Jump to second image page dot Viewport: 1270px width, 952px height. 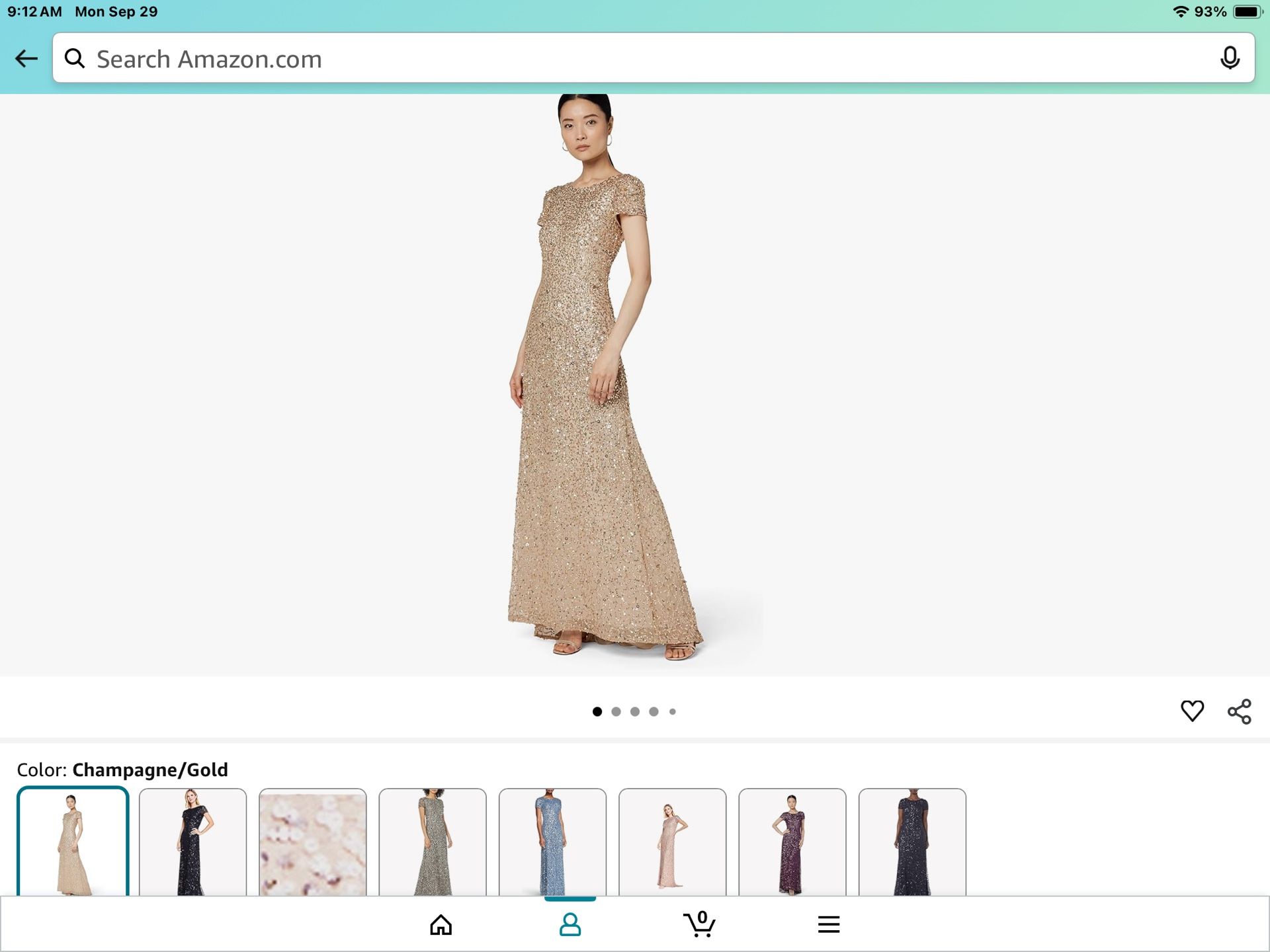pyautogui.click(x=616, y=711)
